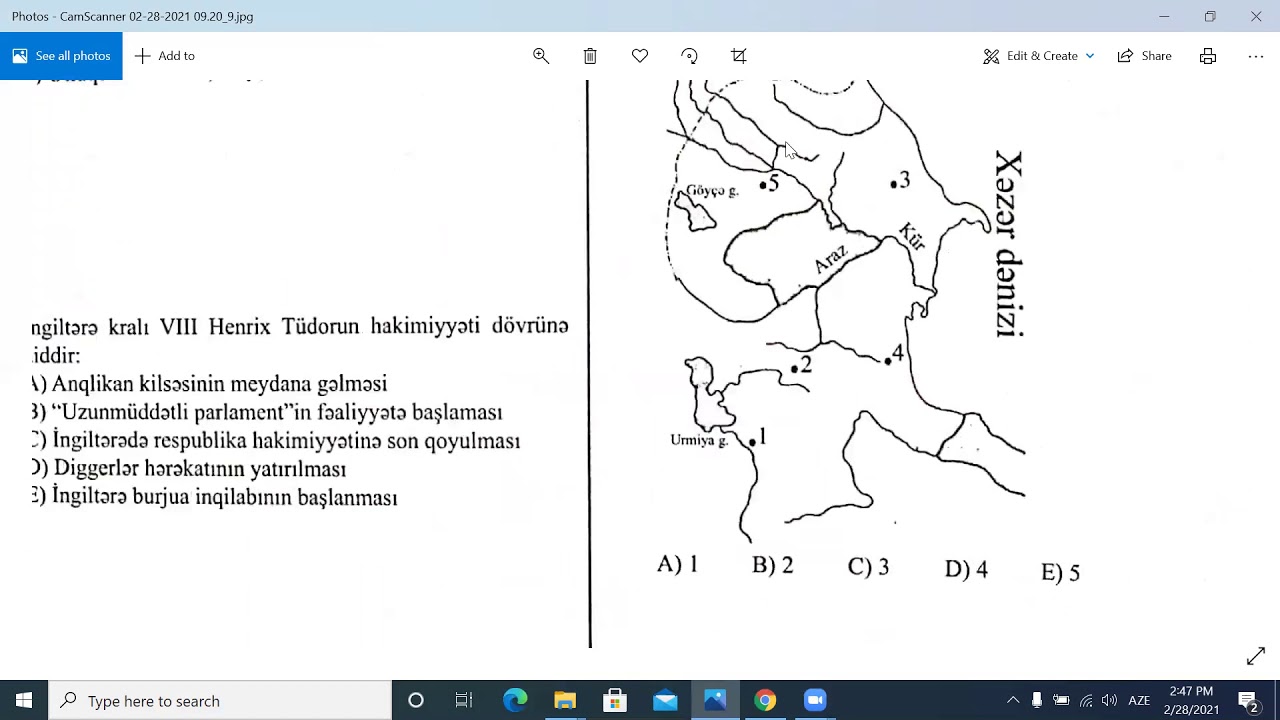The width and height of the screenshot is (1280, 720).
Task: Open network Wi-Fi settings icon
Action: (x=1086, y=700)
